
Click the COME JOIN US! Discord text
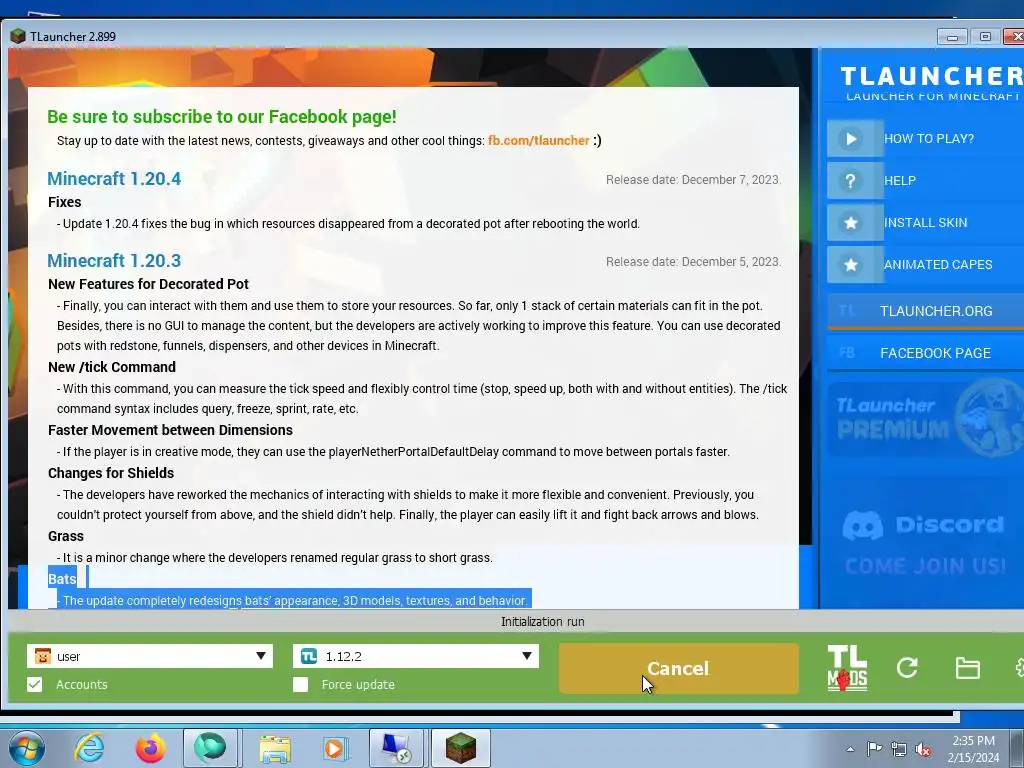click(x=925, y=566)
